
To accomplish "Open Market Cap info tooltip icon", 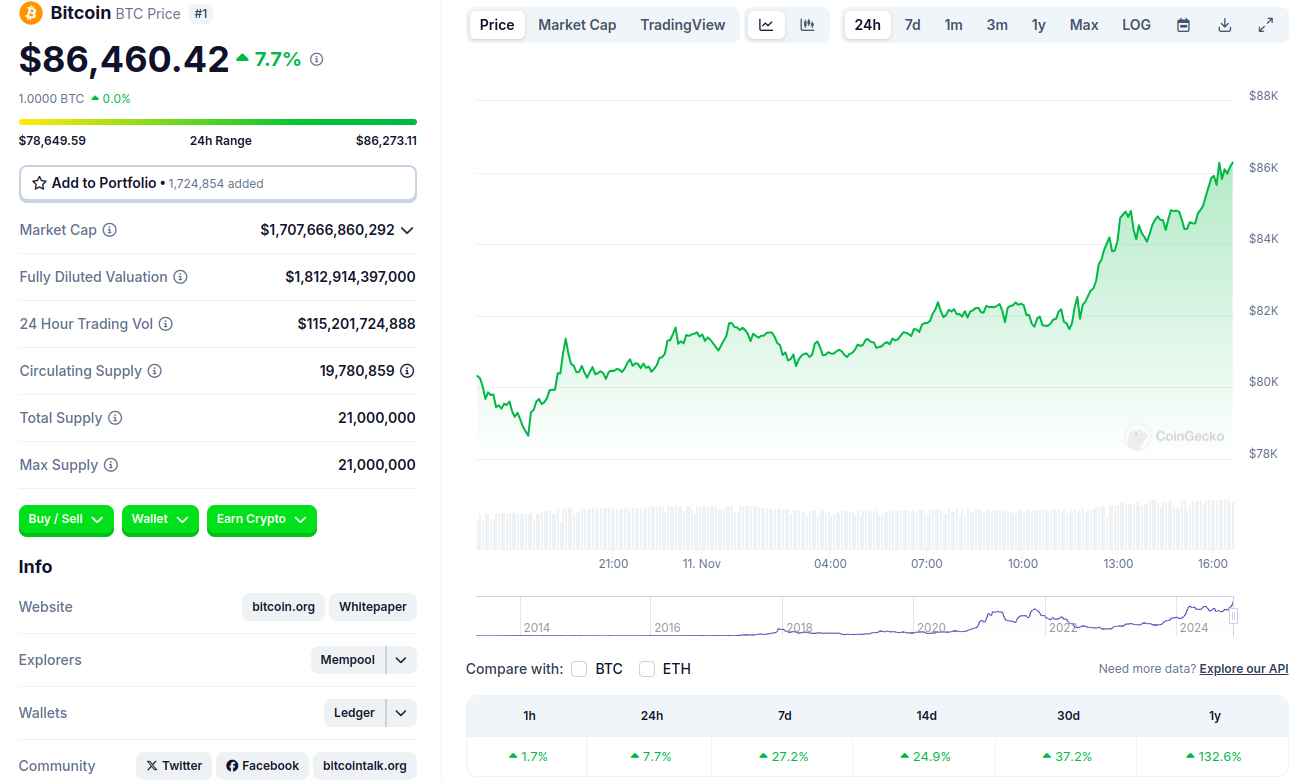I will point(110,230).
